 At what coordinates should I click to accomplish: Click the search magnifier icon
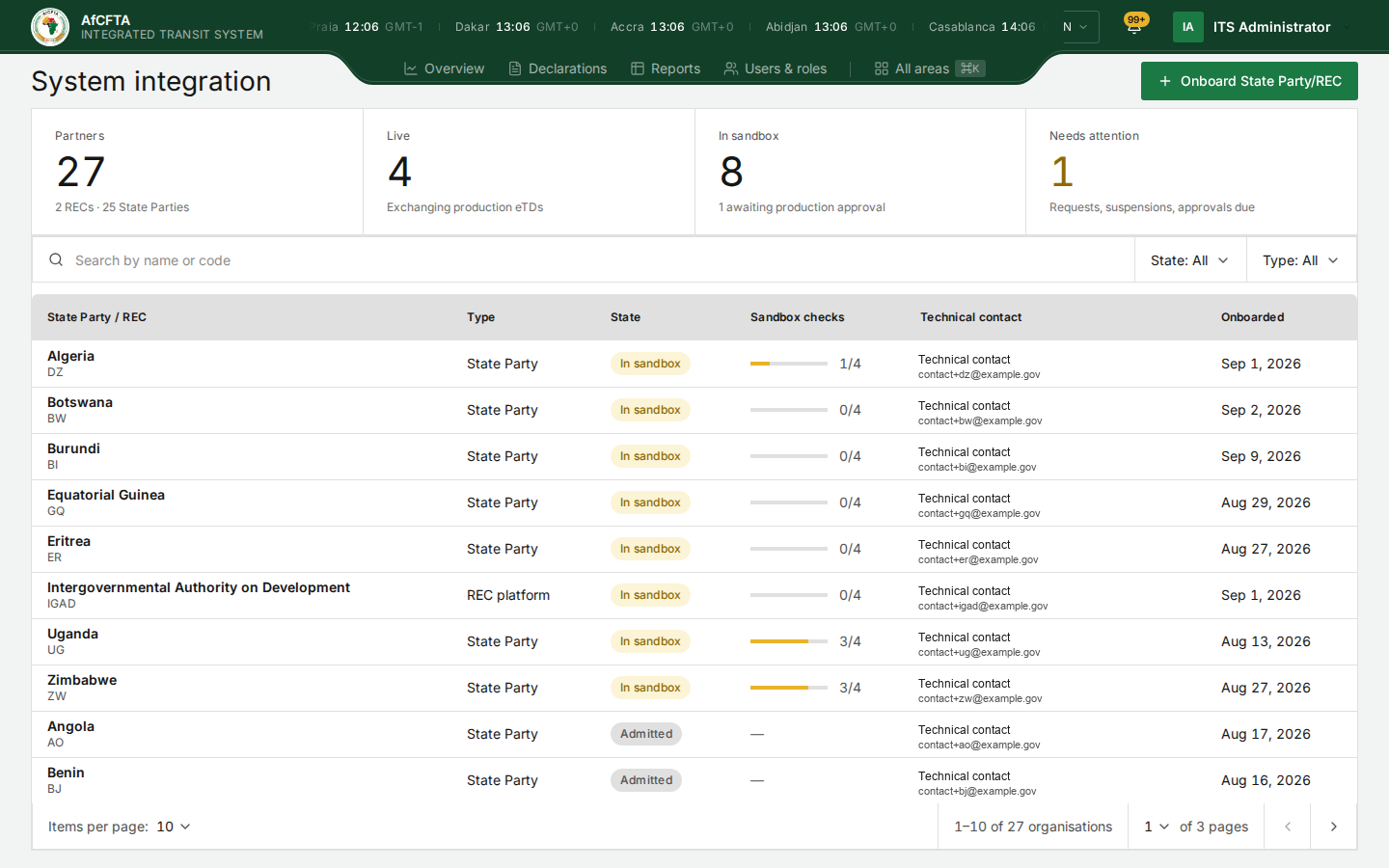pyautogui.click(x=56, y=260)
